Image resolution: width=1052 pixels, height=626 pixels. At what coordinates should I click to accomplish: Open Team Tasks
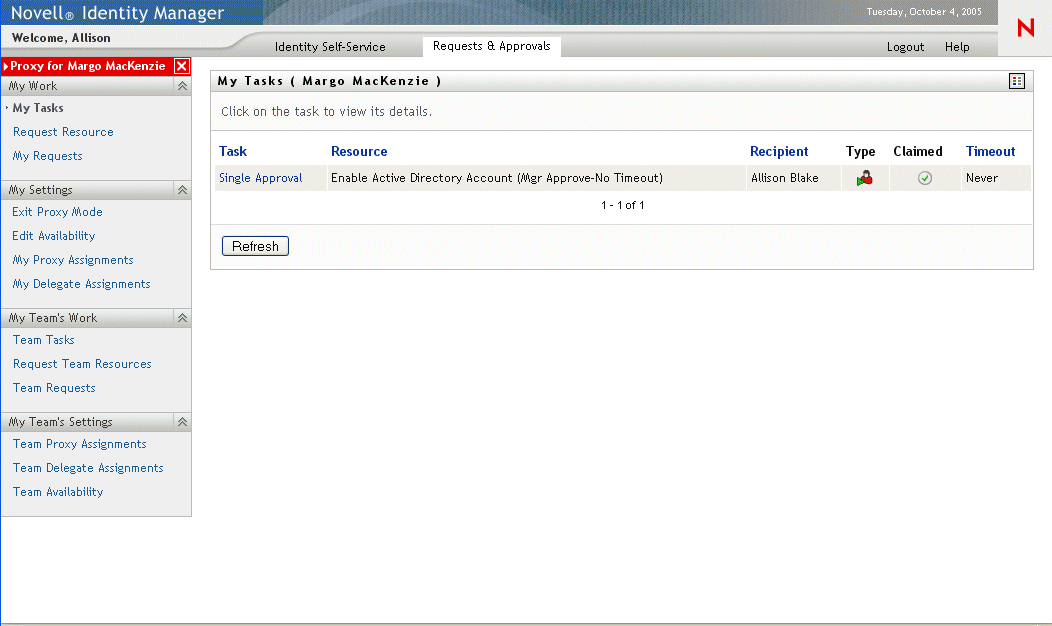click(44, 340)
